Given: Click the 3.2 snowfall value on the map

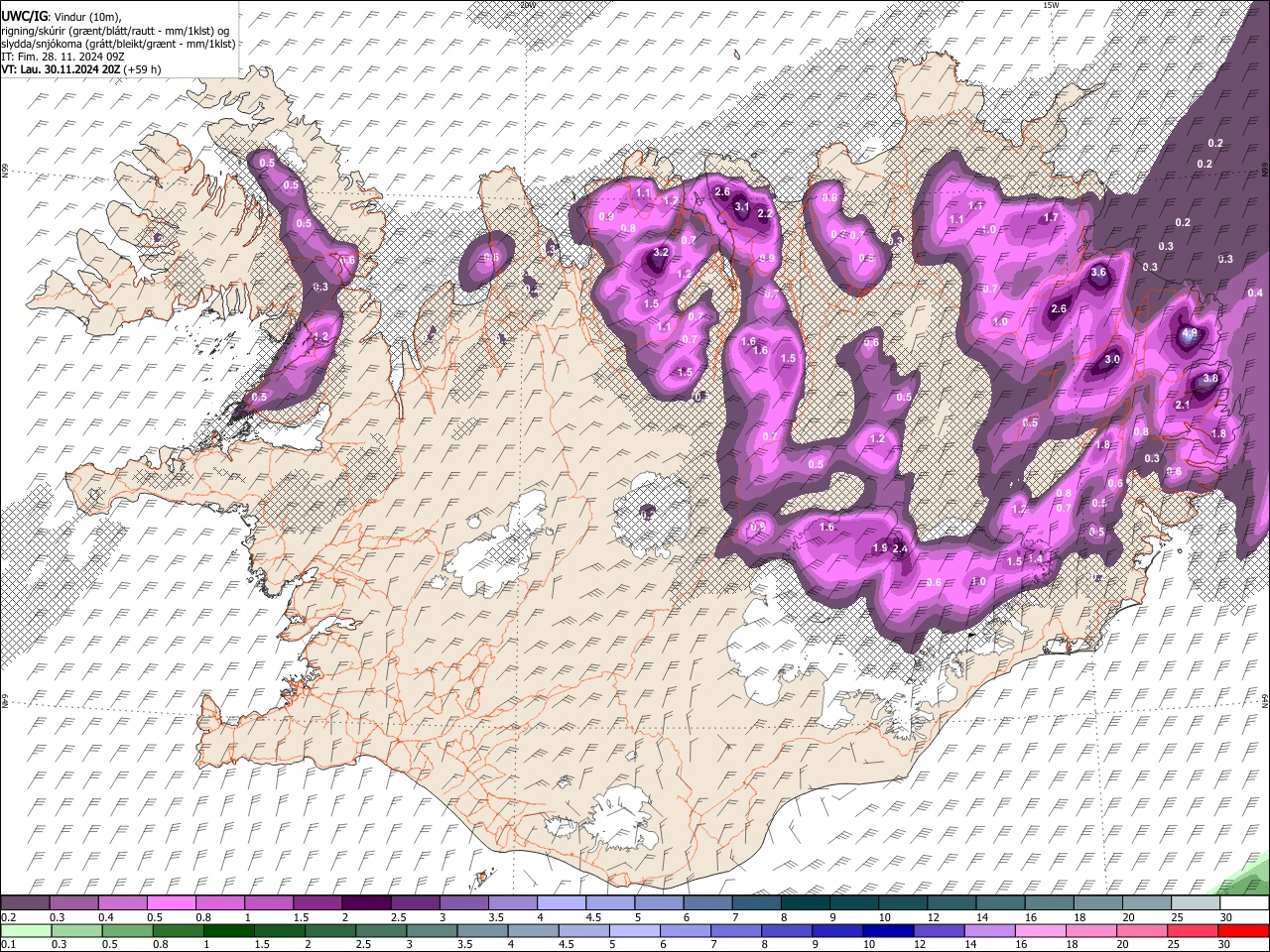Looking at the screenshot, I should click(661, 253).
